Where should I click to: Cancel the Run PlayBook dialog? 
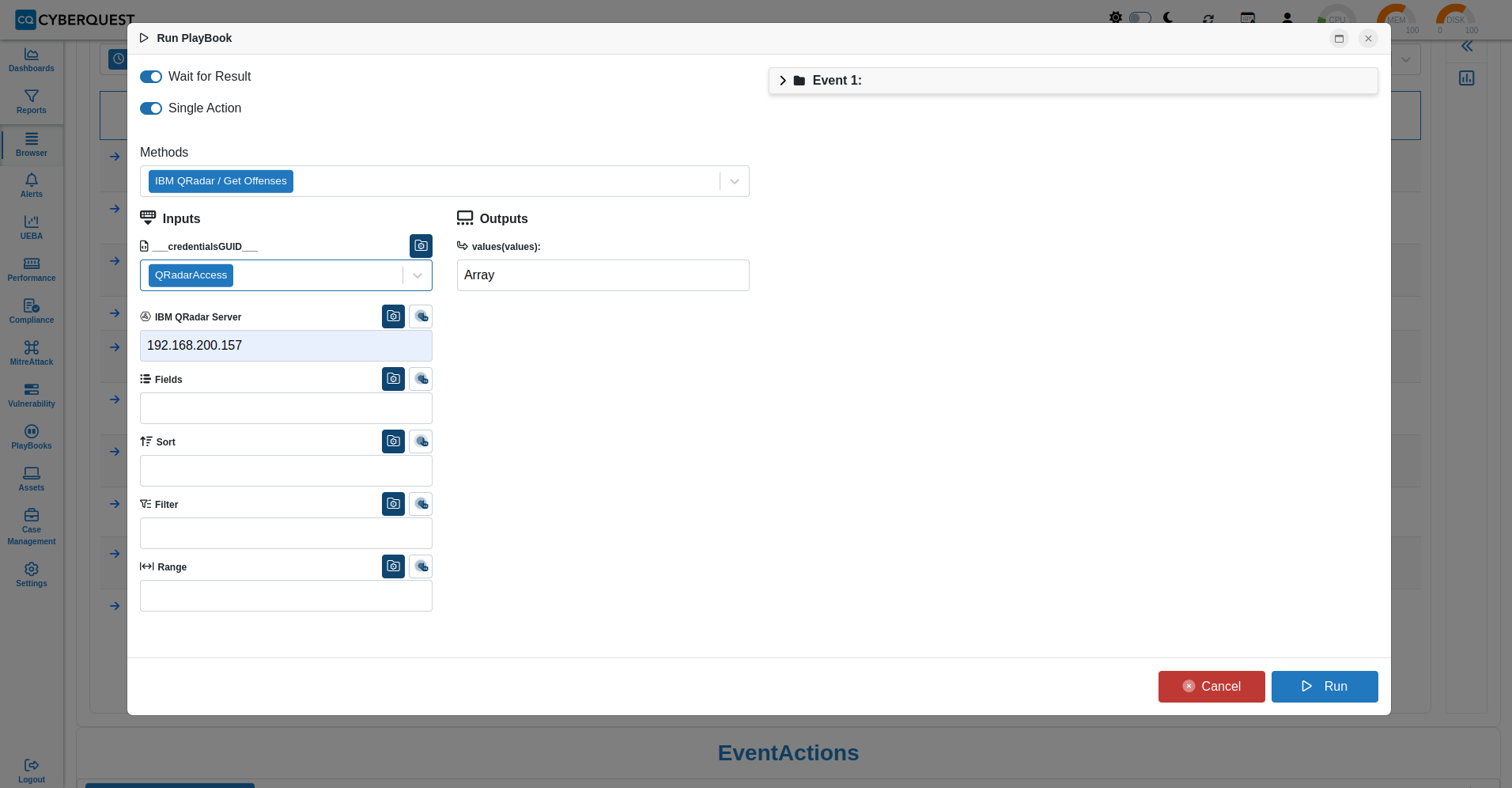tap(1211, 687)
